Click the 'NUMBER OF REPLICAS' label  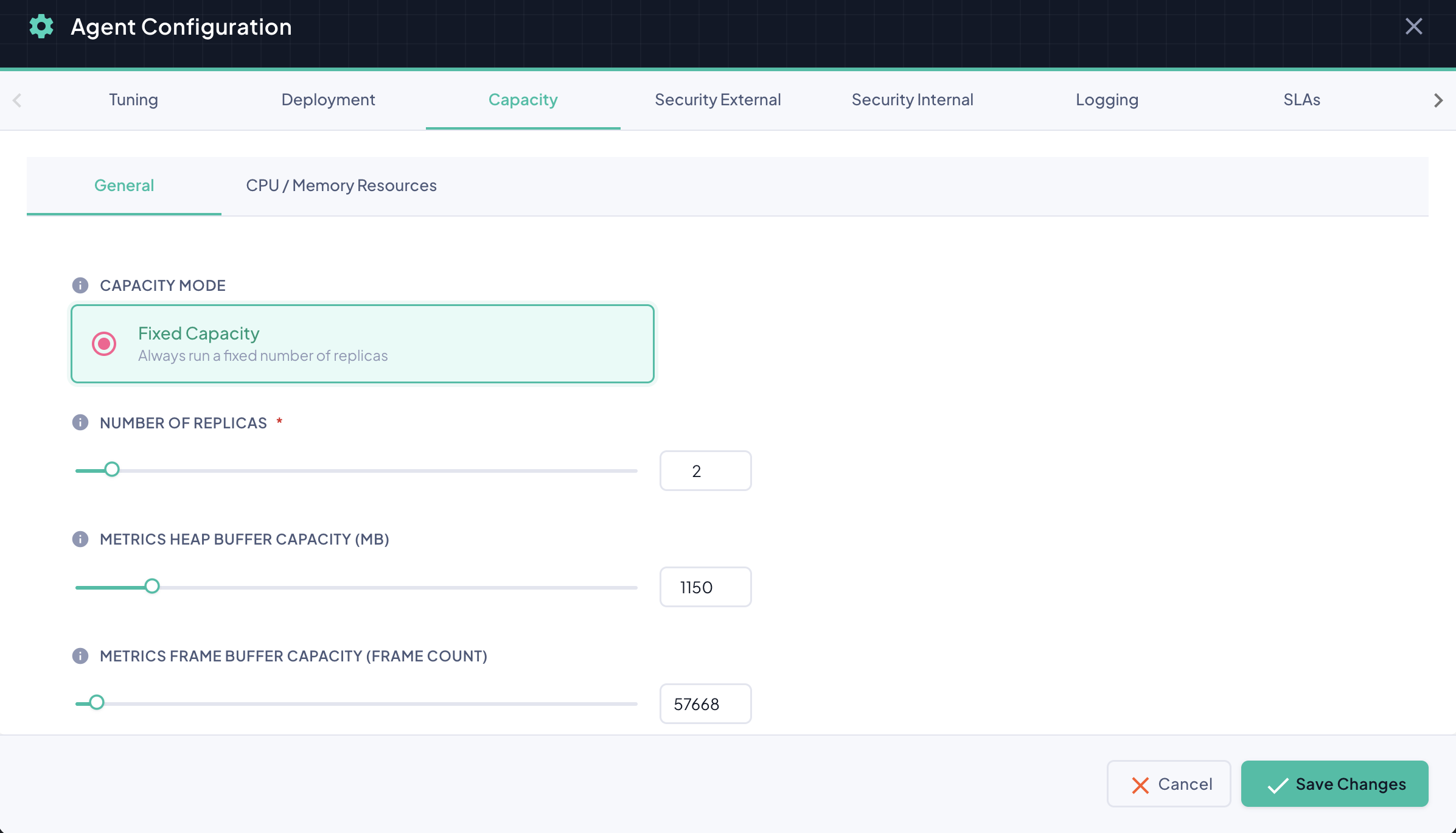183,423
